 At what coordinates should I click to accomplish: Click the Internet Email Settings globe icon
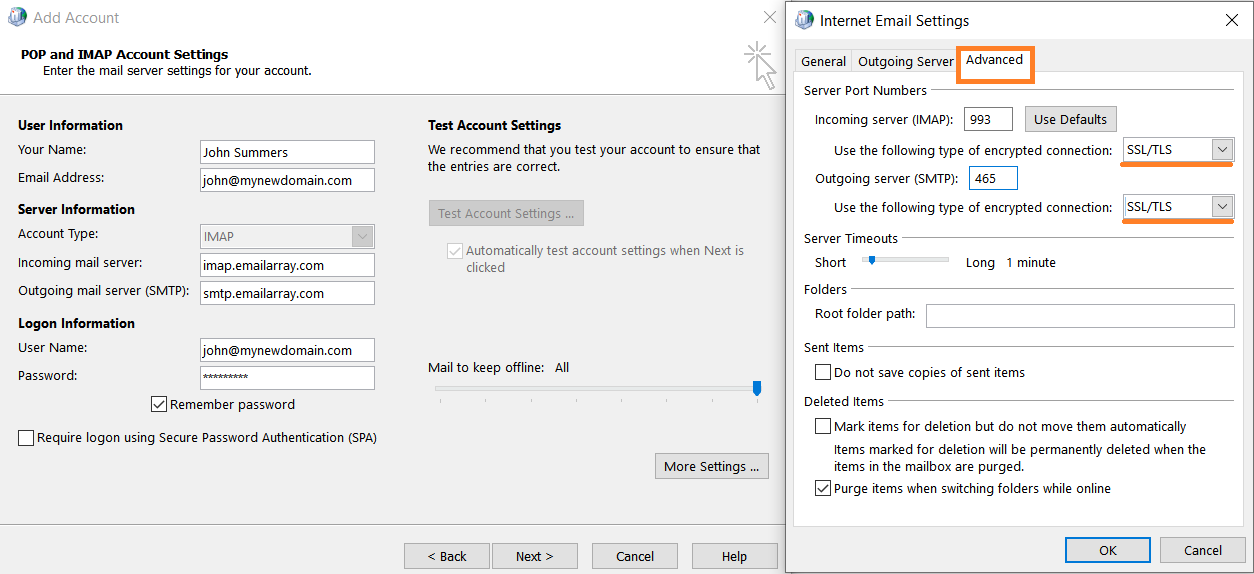804,20
